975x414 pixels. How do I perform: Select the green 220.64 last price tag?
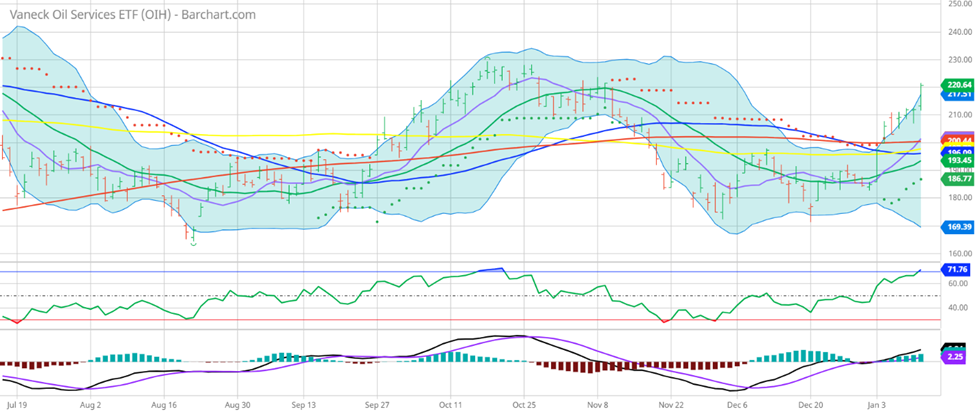pos(958,85)
